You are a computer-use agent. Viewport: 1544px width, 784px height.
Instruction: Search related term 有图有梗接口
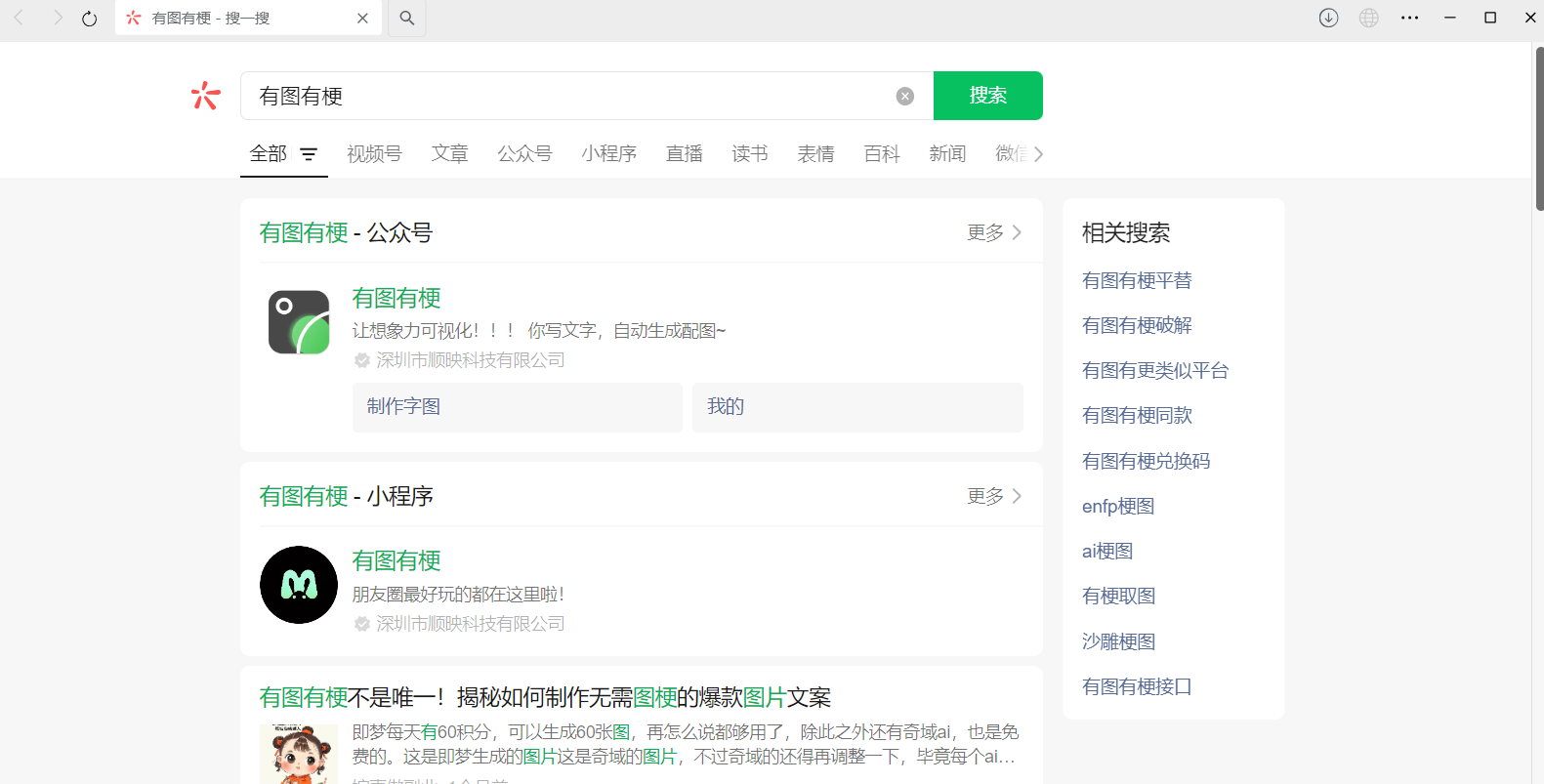[1137, 686]
